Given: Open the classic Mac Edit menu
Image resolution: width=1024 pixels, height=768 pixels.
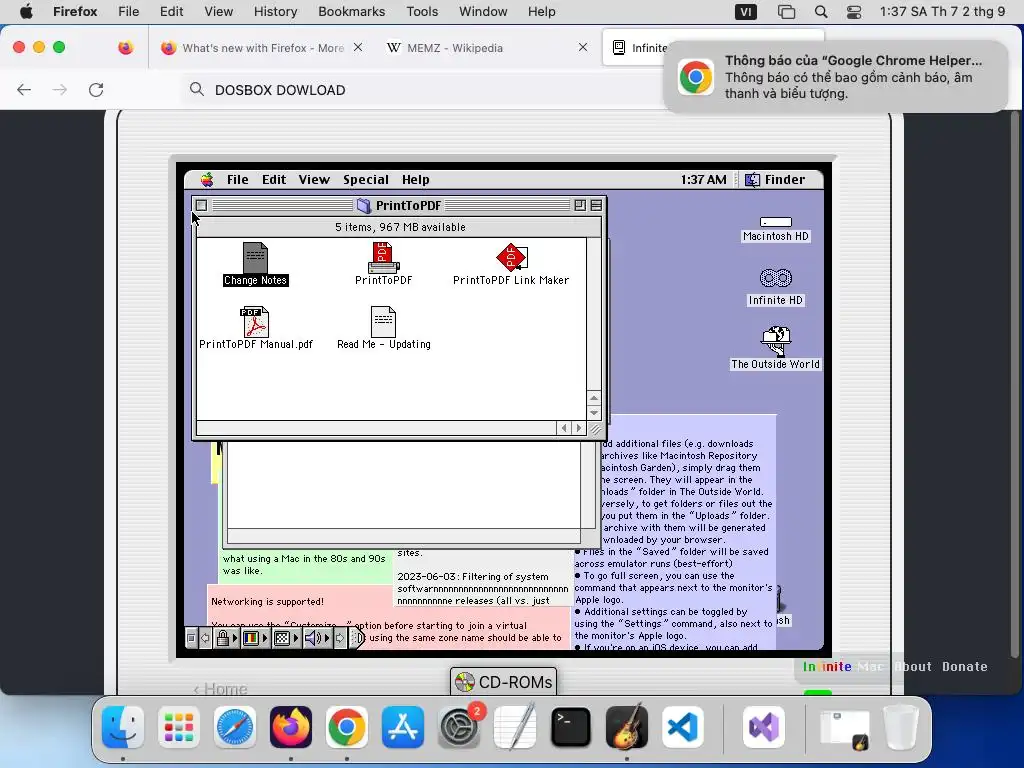Looking at the screenshot, I should pyautogui.click(x=274, y=180).
